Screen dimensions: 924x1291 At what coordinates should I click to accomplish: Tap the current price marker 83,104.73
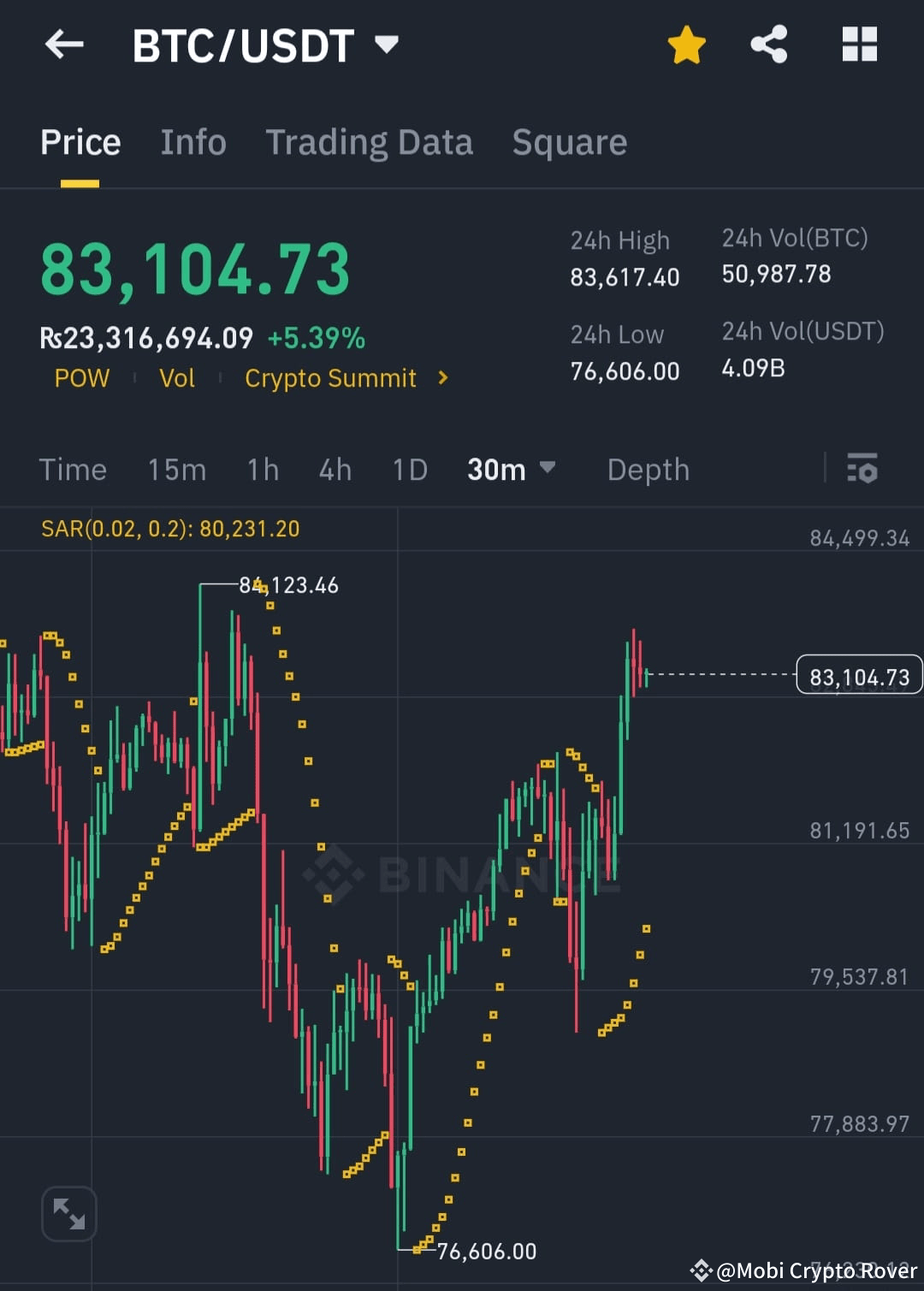[858, 675]
